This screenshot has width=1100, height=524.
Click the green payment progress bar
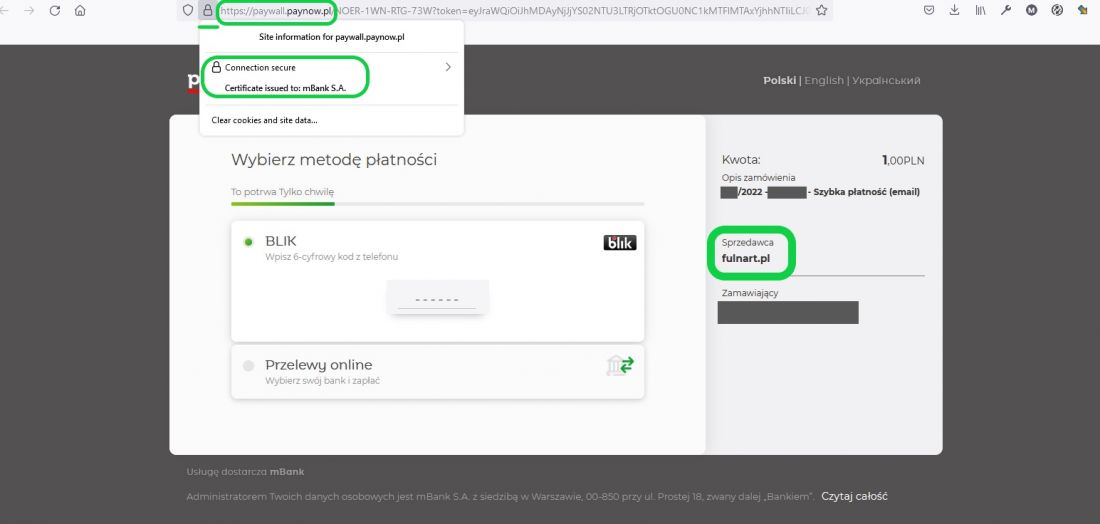pyautogui.click(x=283, y=204)
